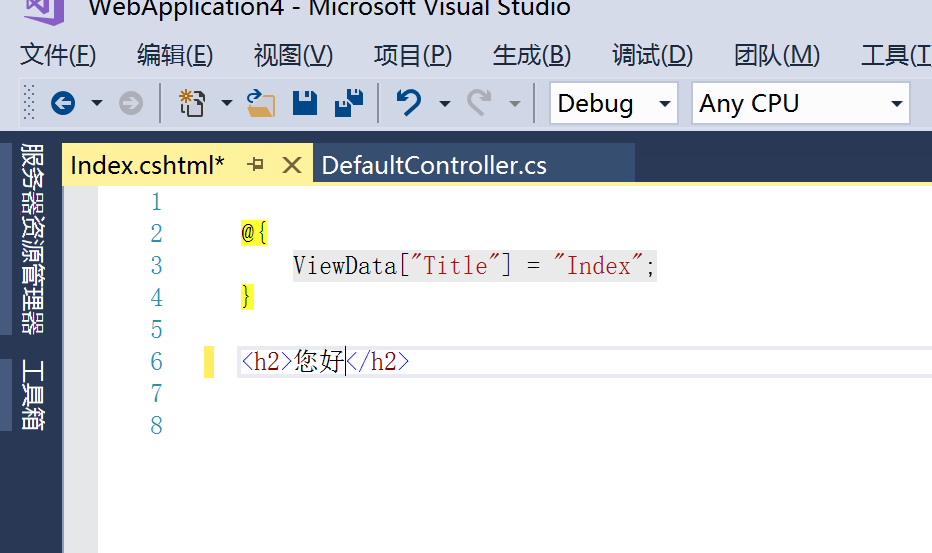Click the Navigate Forward arrow icon

131,103
